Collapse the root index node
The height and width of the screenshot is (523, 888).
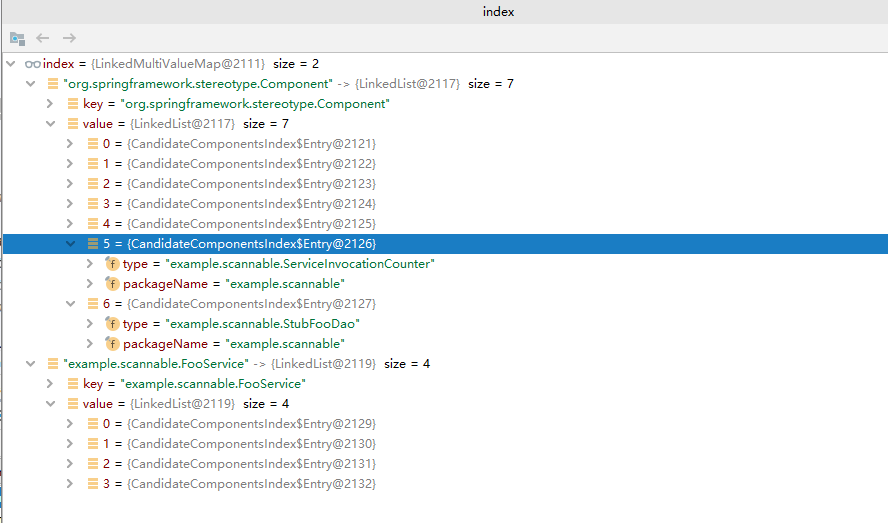coord(11,64)
